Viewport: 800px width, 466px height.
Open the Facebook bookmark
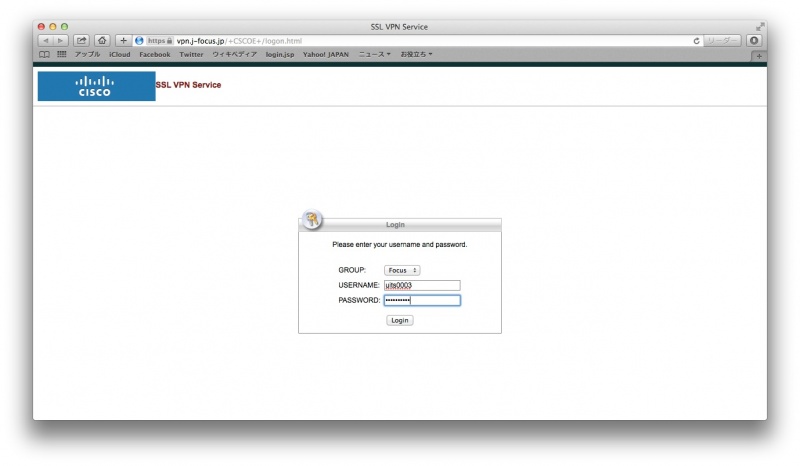point(155,54)
